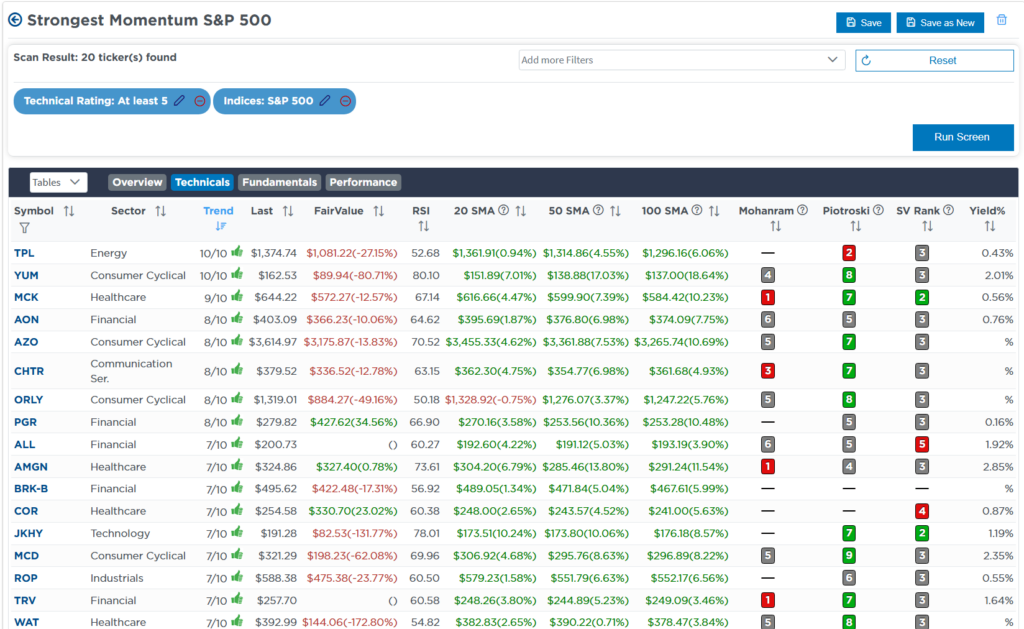Open the MCD ticker link
This screenshot has width=1024, height=629.
click(26, 555)
